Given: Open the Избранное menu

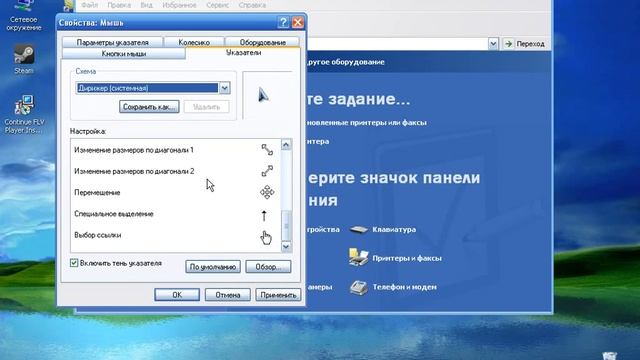Looking at the screenshot, I should pos(179,5).
